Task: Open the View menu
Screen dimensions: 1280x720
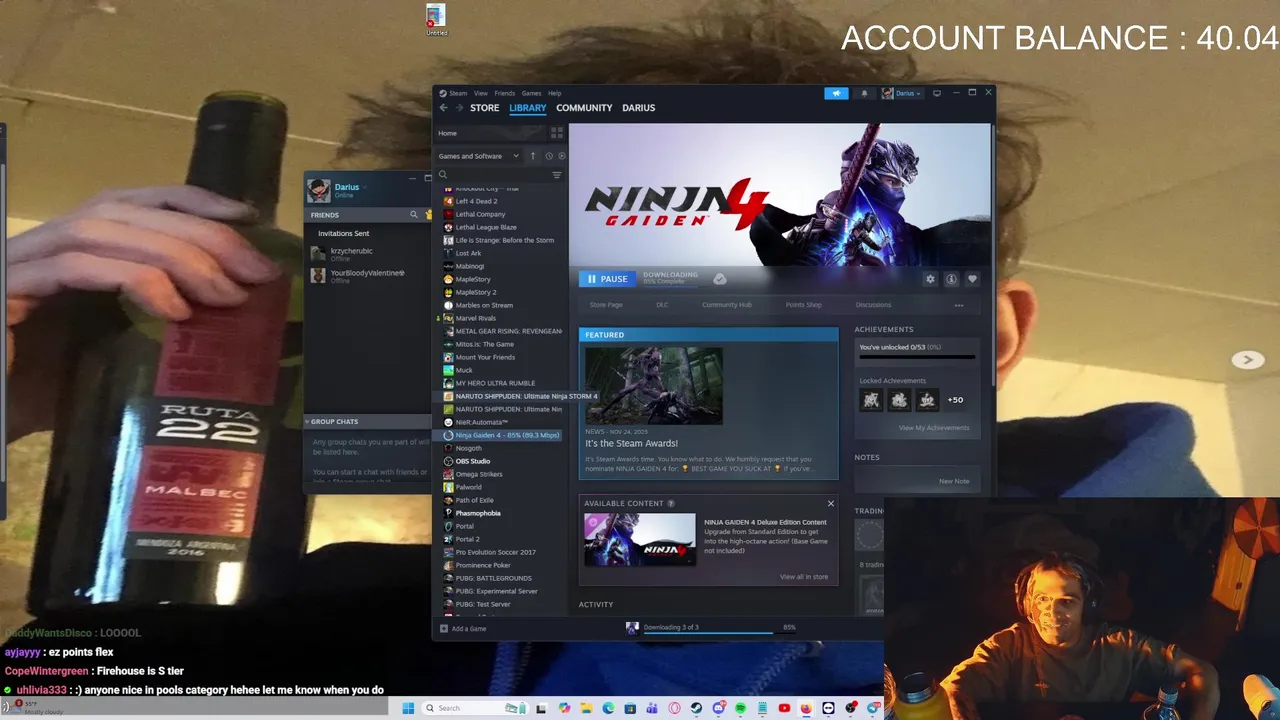Action: (481, 93)
